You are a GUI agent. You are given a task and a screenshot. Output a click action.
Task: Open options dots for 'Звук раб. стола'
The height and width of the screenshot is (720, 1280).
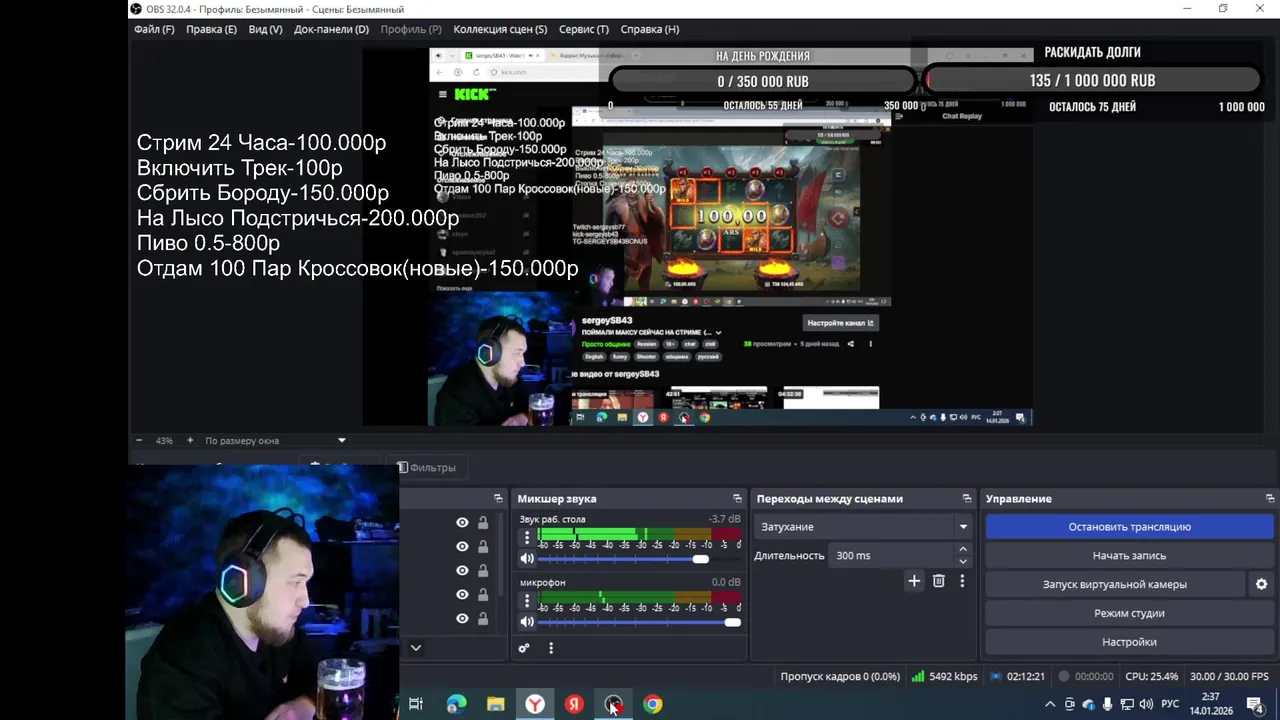tap(527, 537)
